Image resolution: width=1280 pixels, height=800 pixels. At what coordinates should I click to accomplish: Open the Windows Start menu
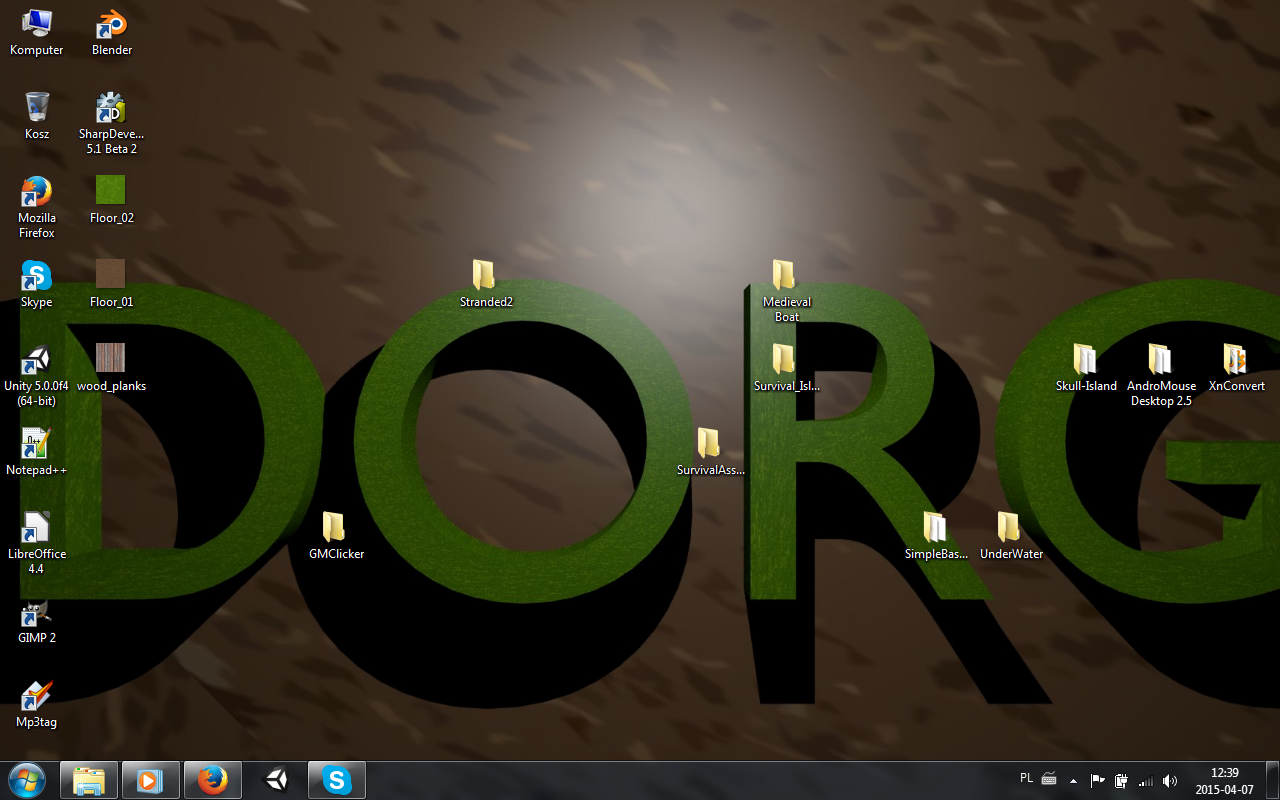pos(26,780)
